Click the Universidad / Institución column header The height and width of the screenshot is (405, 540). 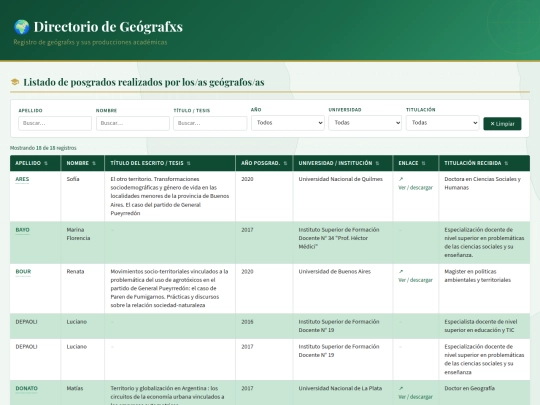(x=343, y=163)
